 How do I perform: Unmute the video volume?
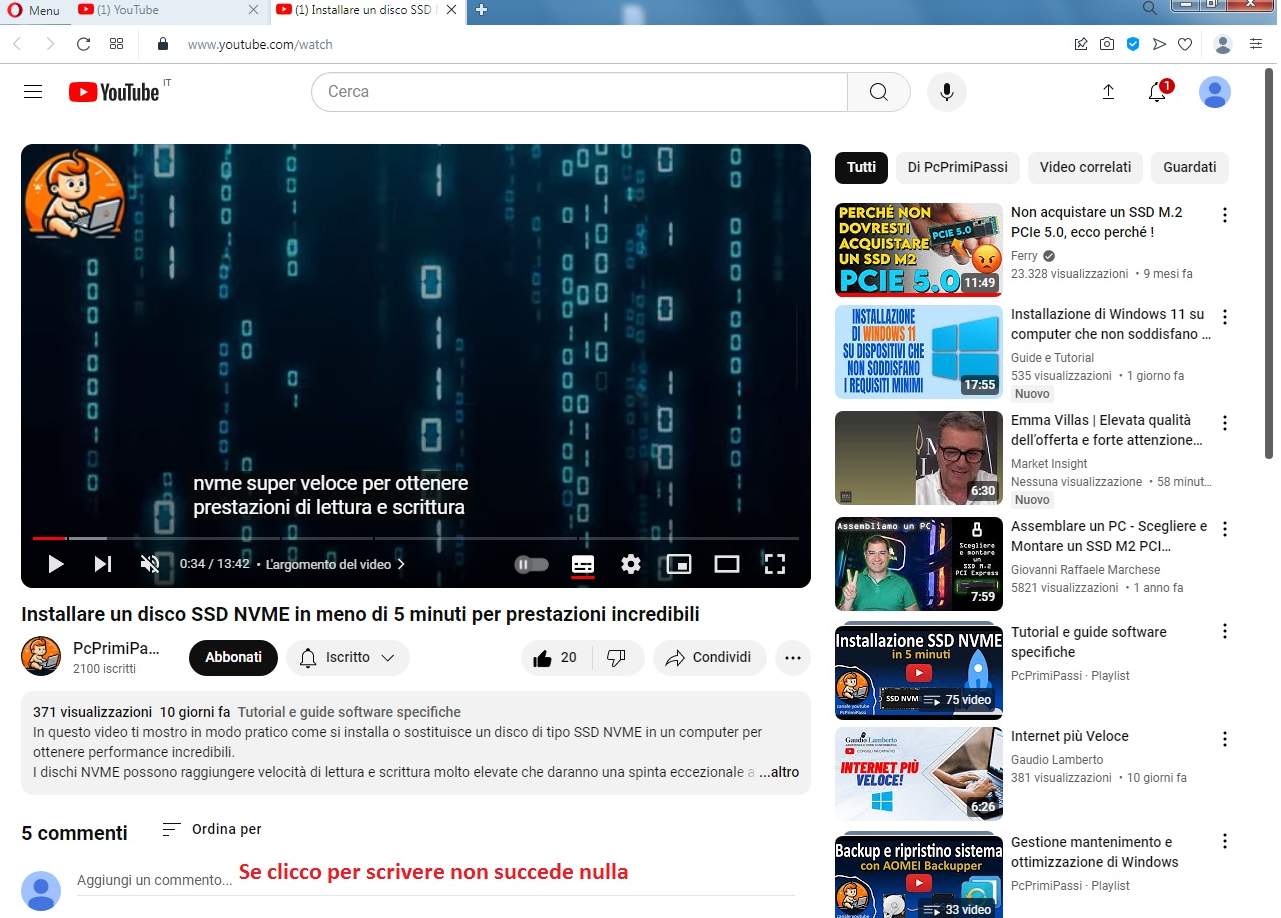pos(150,564)
